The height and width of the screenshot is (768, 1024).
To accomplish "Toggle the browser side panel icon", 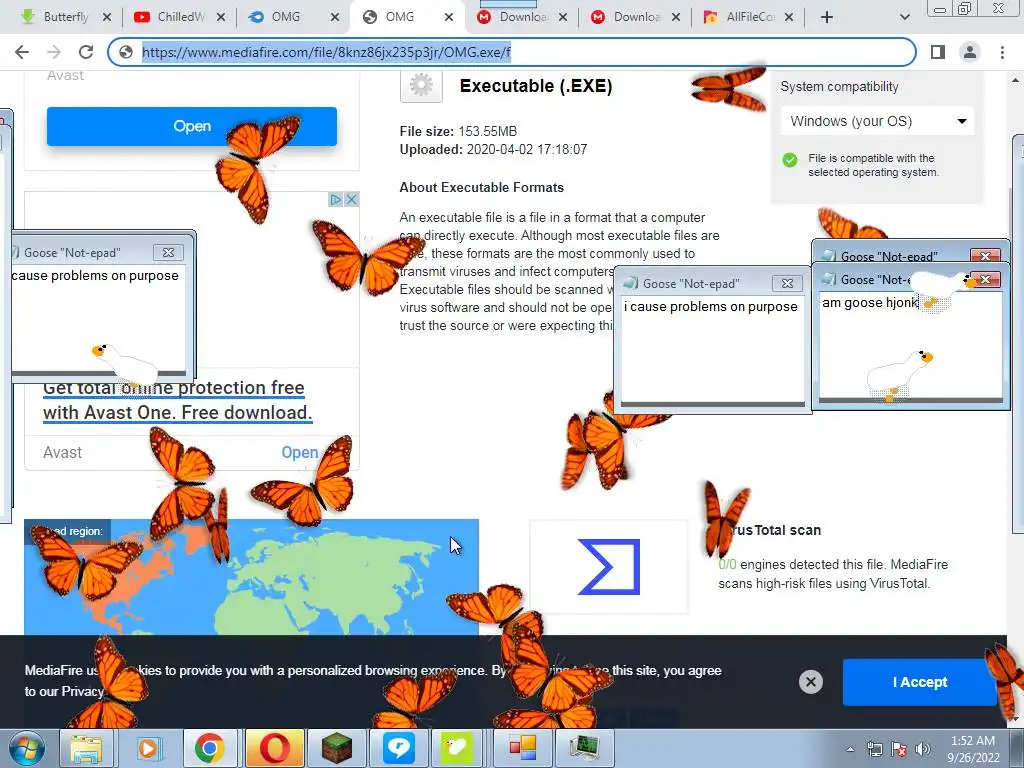I will [x=938, y=52].
